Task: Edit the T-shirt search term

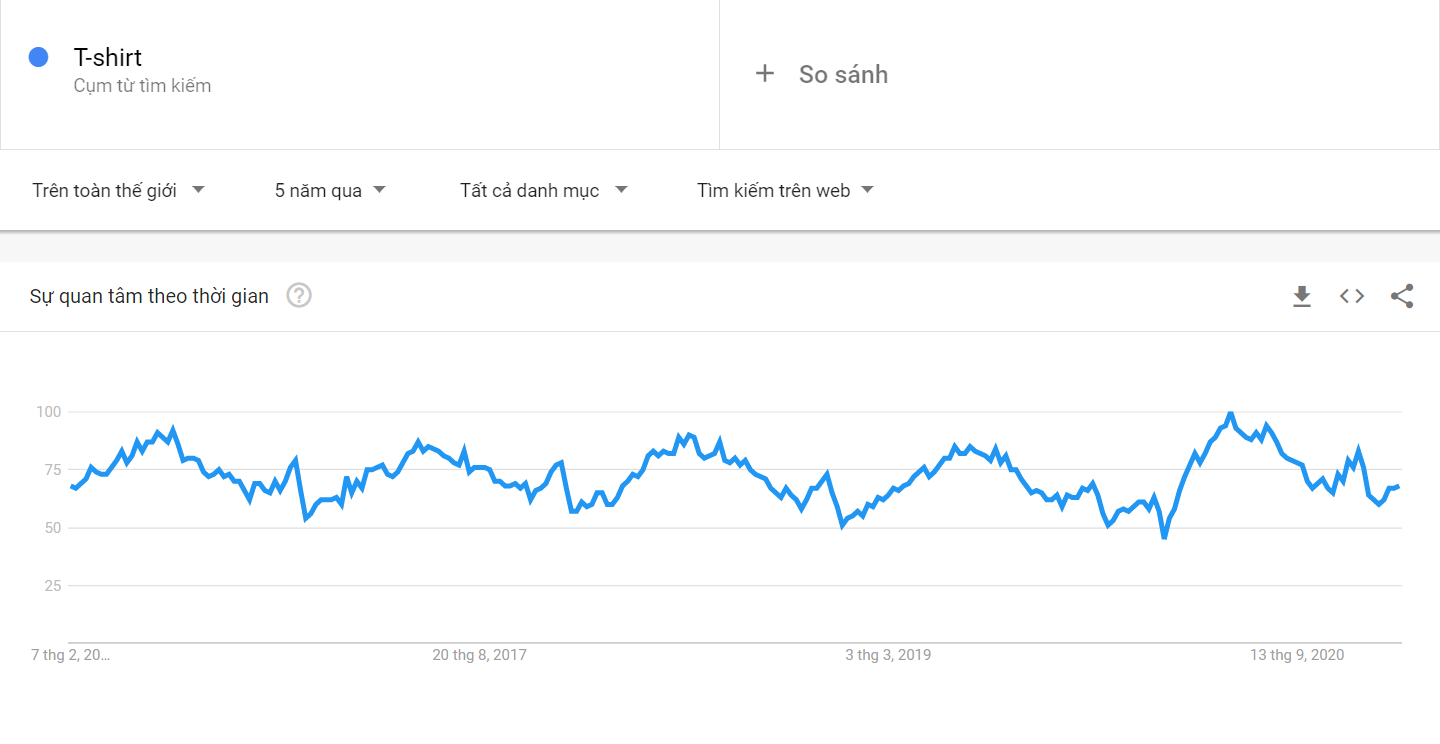Action: pyautogui.click(x=108, y=57)
